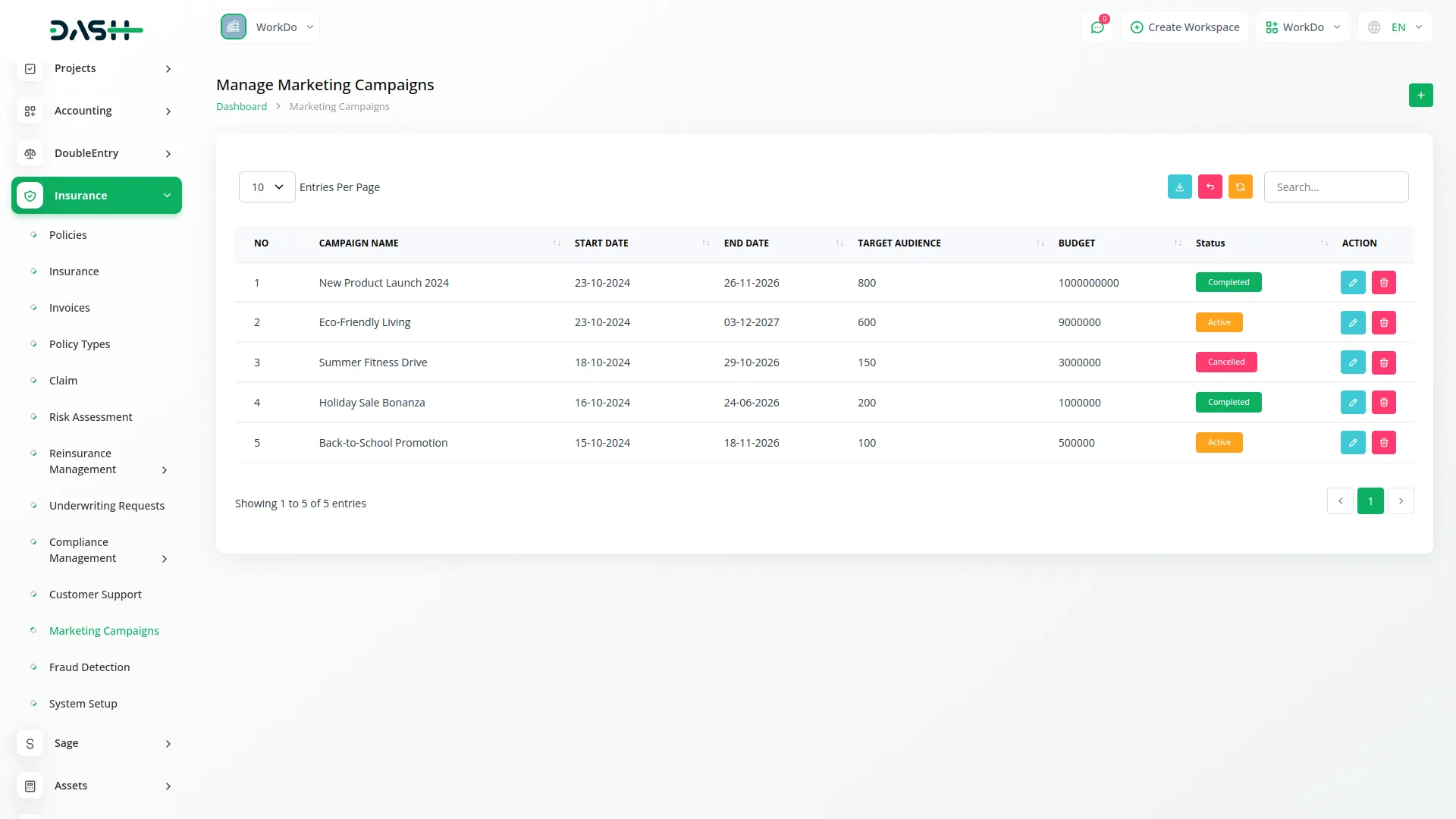The width and height of the screenshot is (1456, 819).
Task: Open Fraud Detection from the sidebar
Action: [89, 667]
